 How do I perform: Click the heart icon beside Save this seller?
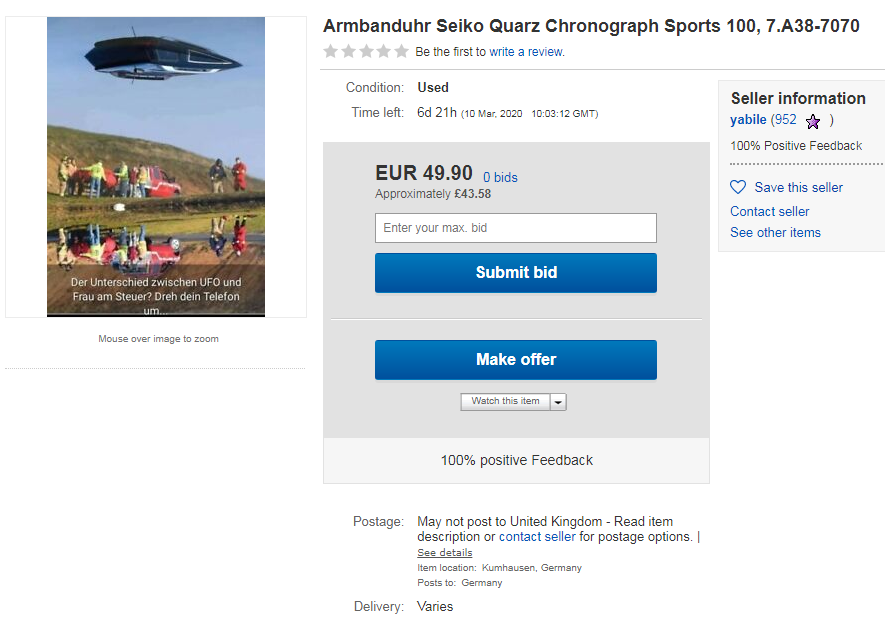coord(738,187)
